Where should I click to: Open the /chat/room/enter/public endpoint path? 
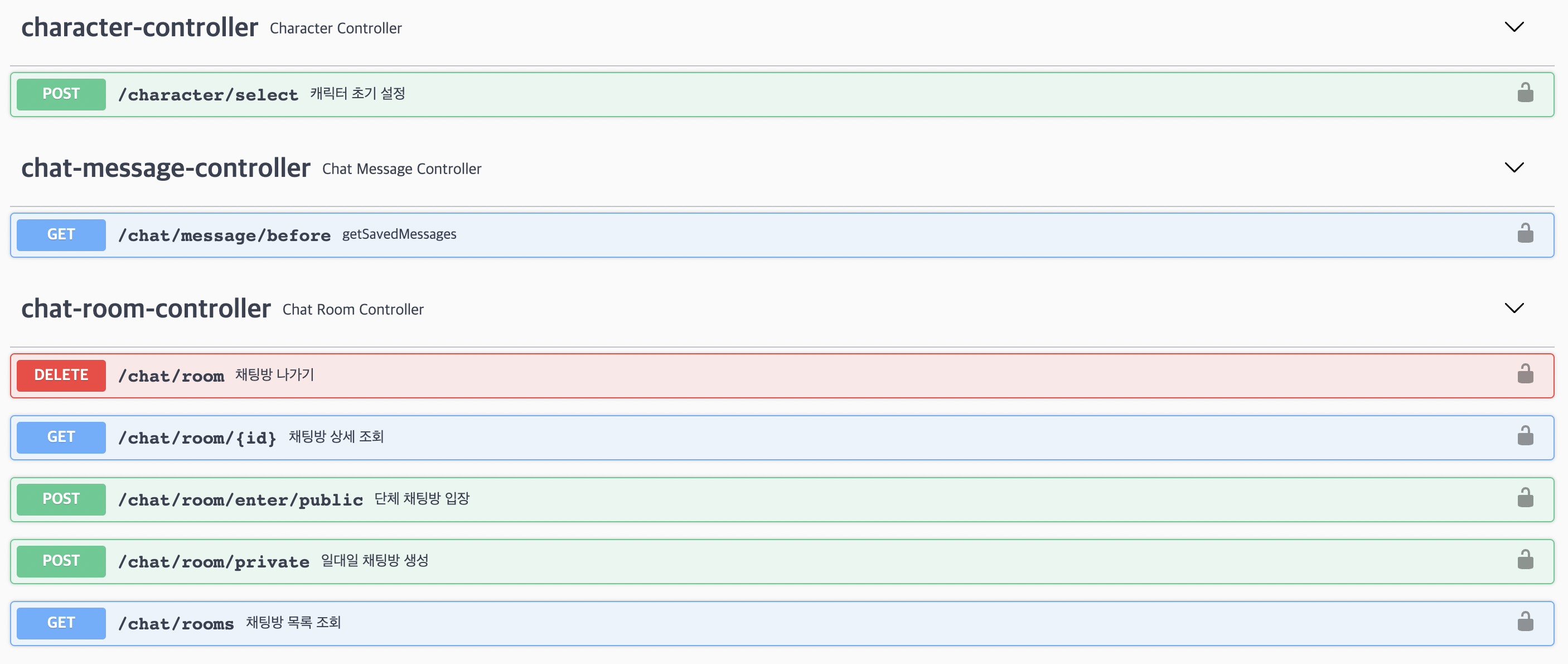[240, 499]
